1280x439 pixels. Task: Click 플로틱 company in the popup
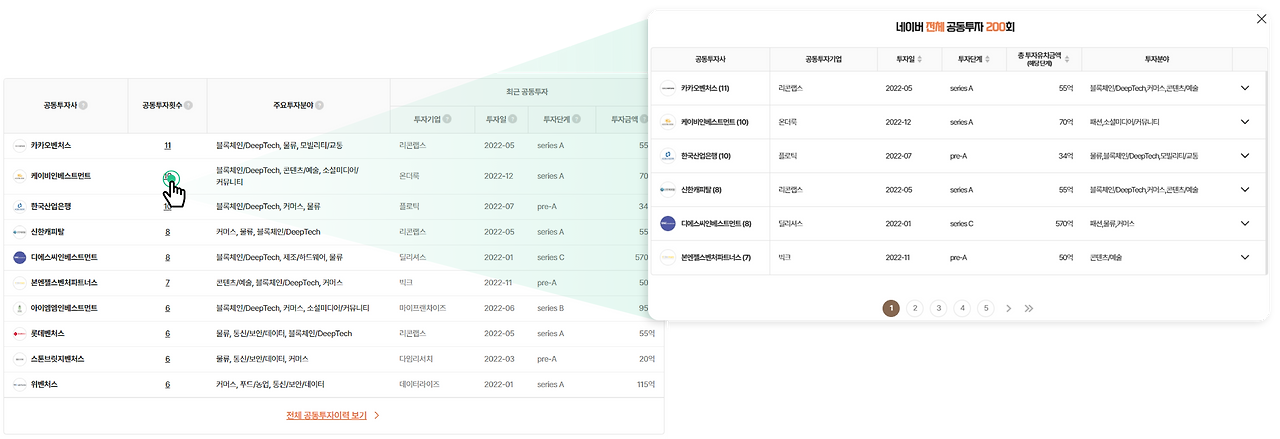coord(788,156)
